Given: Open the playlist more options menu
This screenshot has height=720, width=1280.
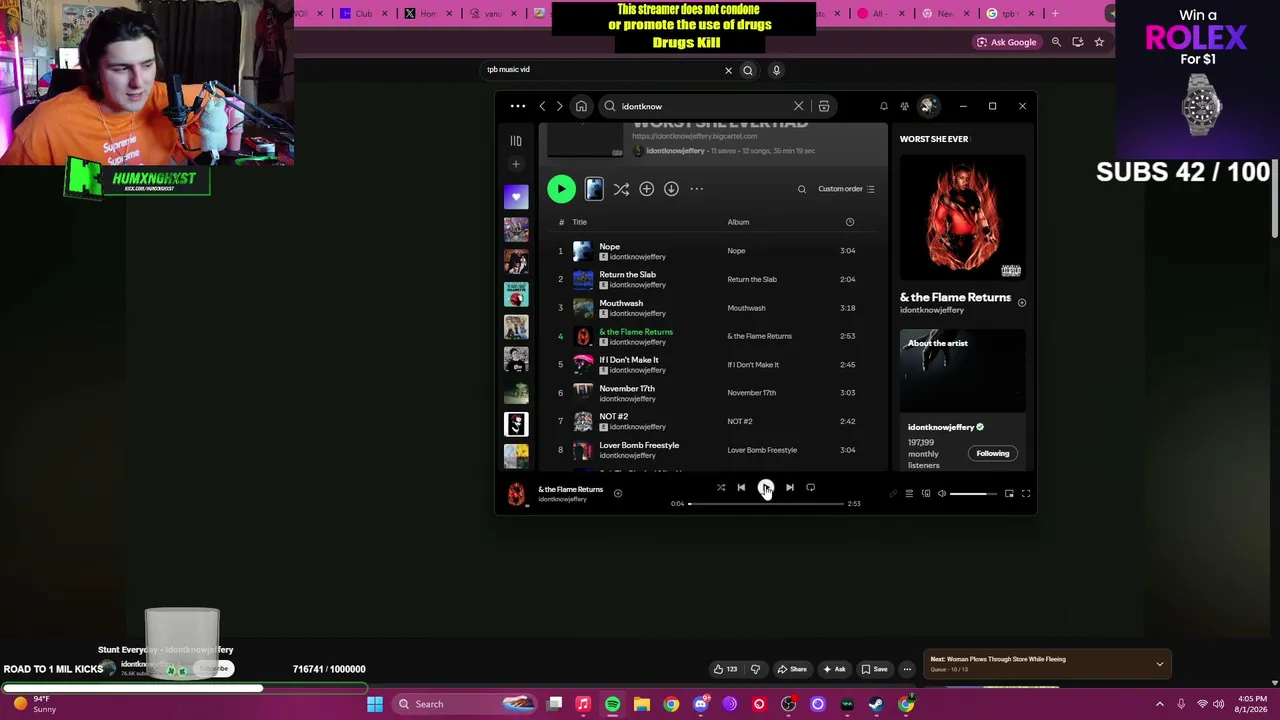Looking at the screenshot, I should pos(697,189).
